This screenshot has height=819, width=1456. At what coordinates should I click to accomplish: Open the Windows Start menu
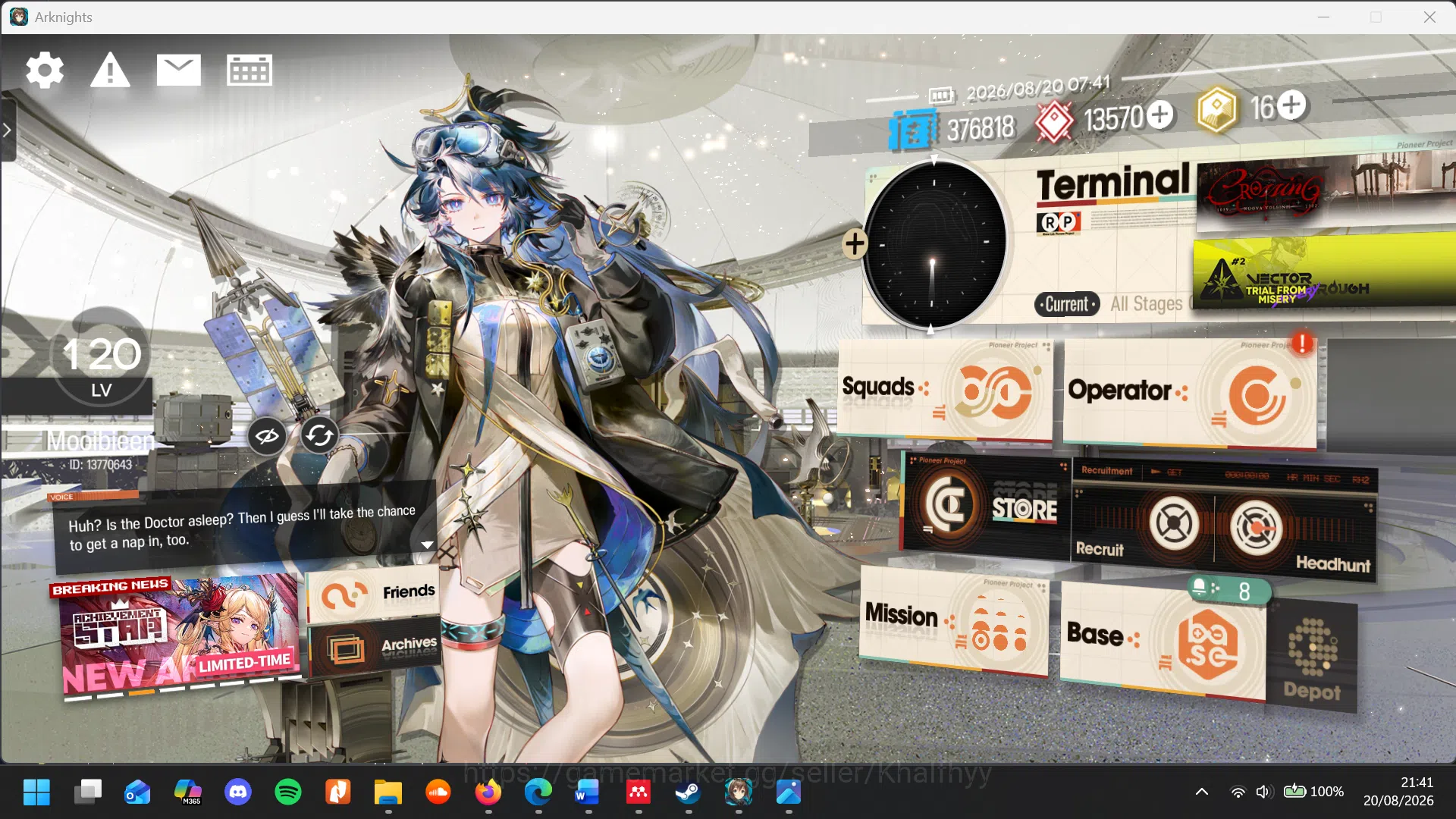coord(36,792)
